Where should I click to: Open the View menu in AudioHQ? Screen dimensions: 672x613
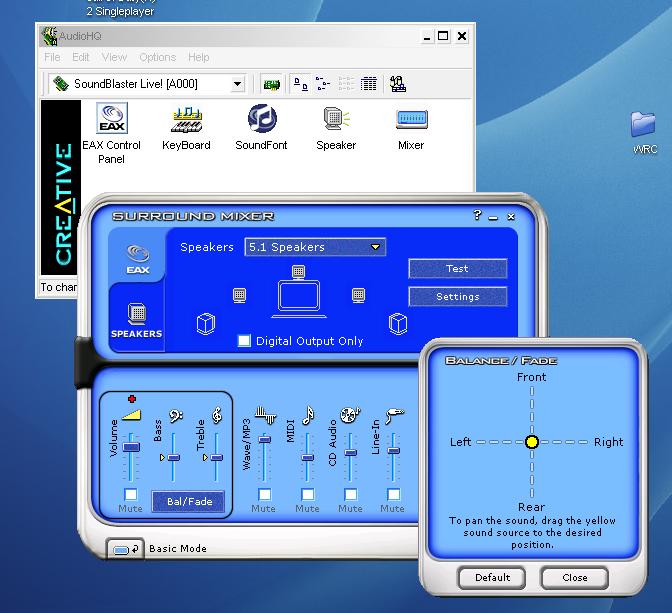click(114, 57)
